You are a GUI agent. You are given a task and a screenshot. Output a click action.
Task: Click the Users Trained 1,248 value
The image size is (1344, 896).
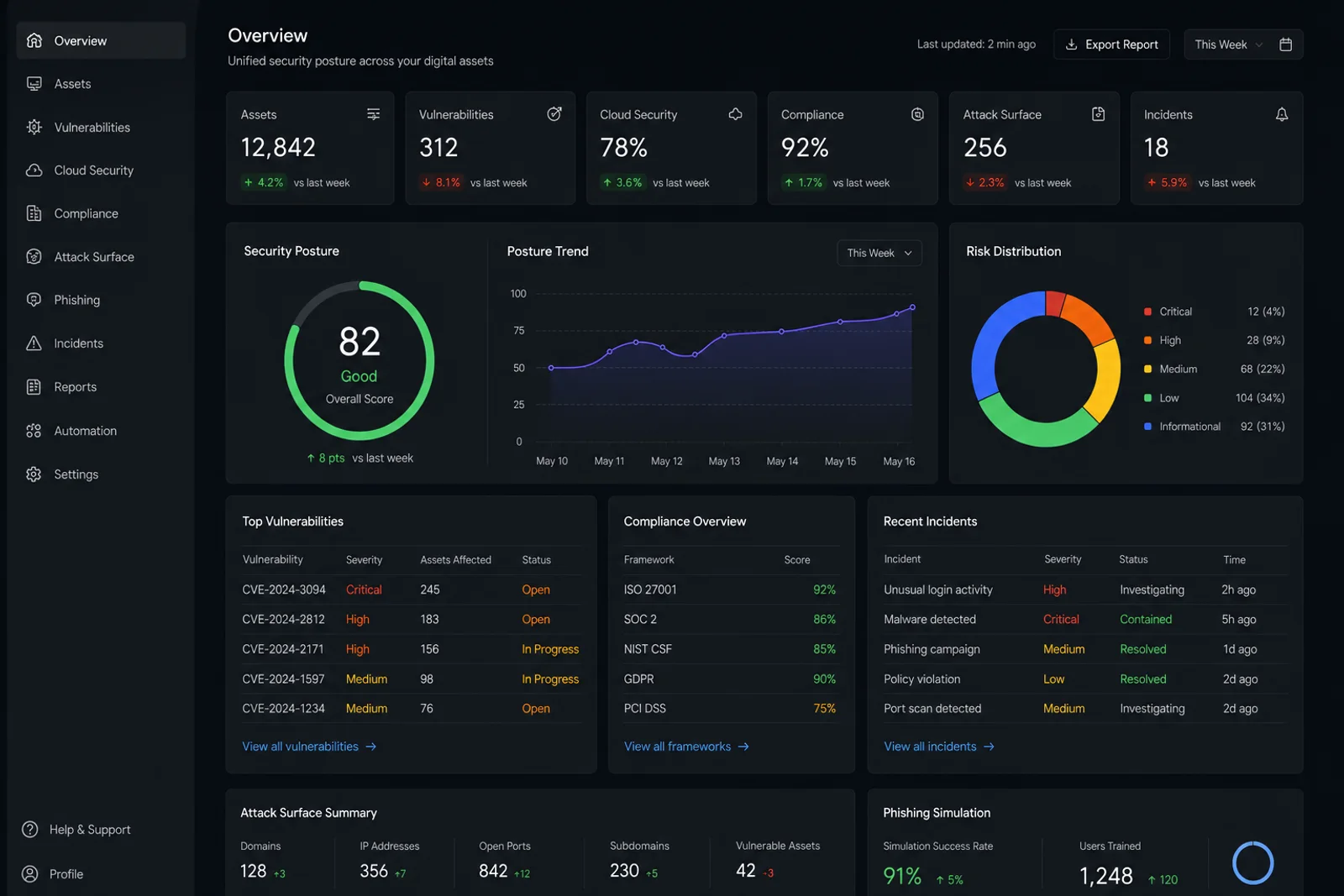[x=1106, y=876]
